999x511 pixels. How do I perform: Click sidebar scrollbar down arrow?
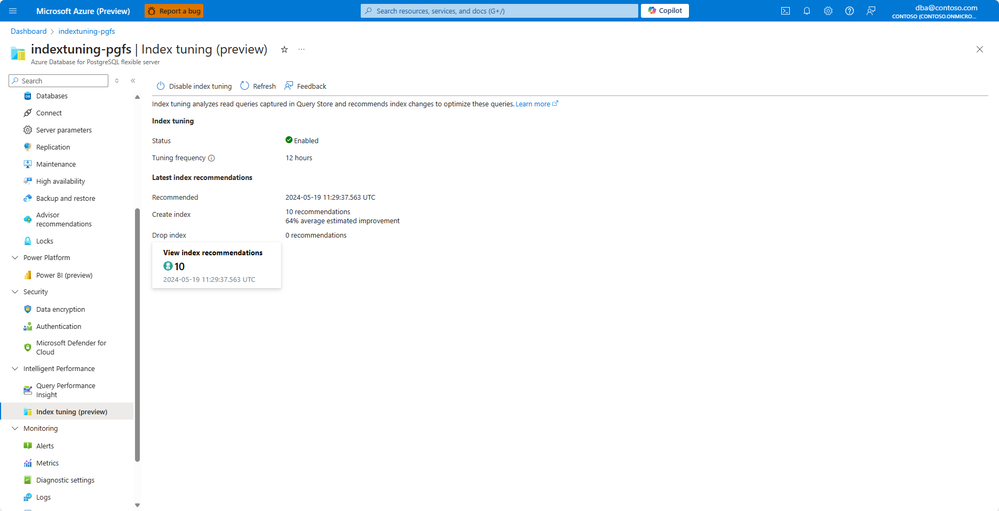pyautogui.click(x=137, y=505)
